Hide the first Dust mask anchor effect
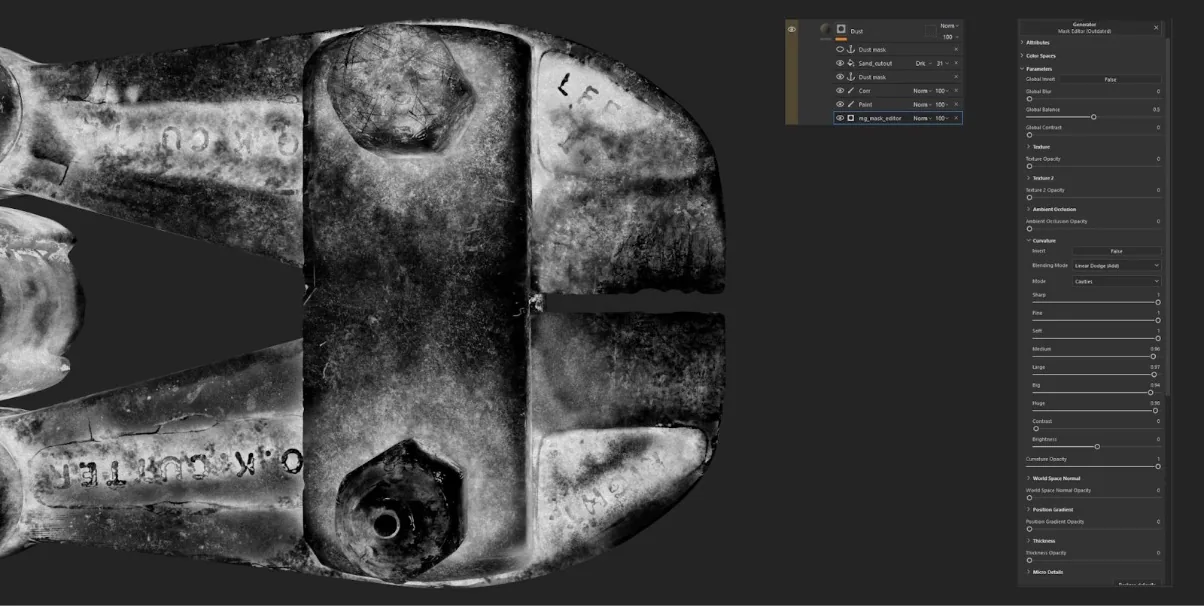Image resolution: width=1204 pixels, height=606 pixels. pyautogui.click(x=840, y=49)
